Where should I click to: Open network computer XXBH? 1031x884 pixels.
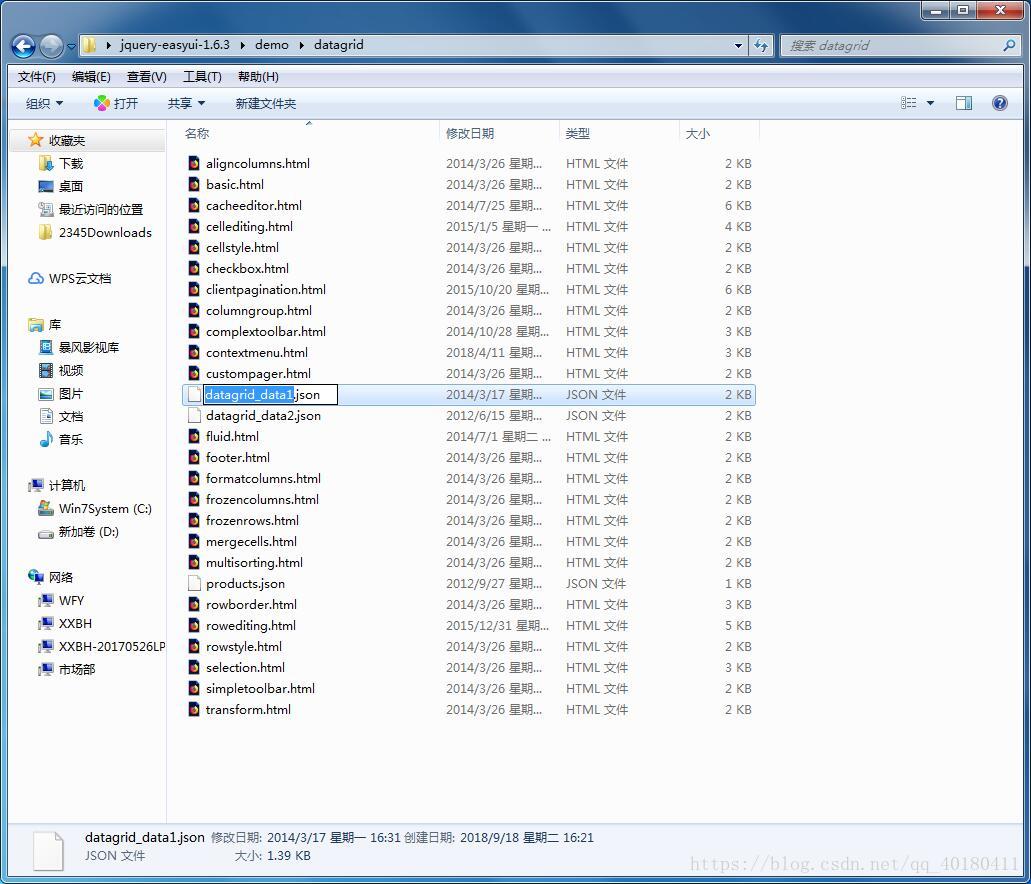(x=75, y=624)
